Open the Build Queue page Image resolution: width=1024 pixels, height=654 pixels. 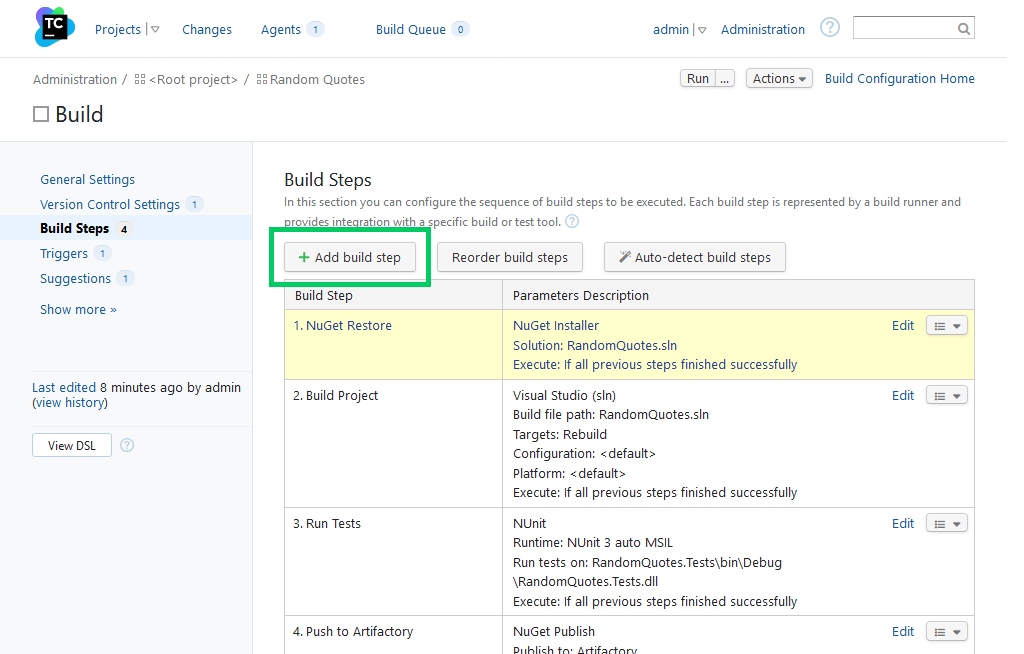(411, 29)
